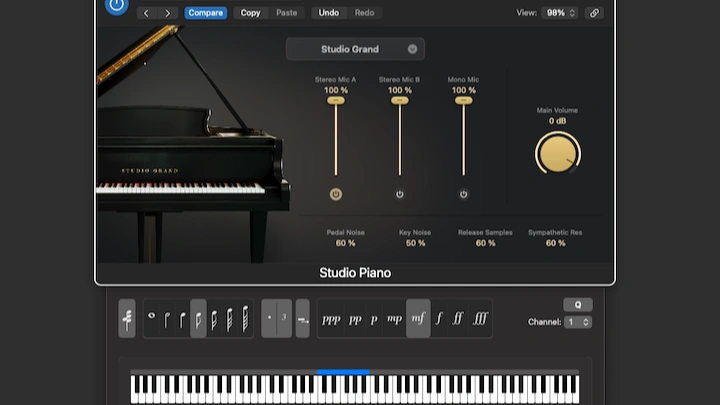This screenshot has width=720, height=405.
Task: Toggle the chord mode button
Action: 127,319
